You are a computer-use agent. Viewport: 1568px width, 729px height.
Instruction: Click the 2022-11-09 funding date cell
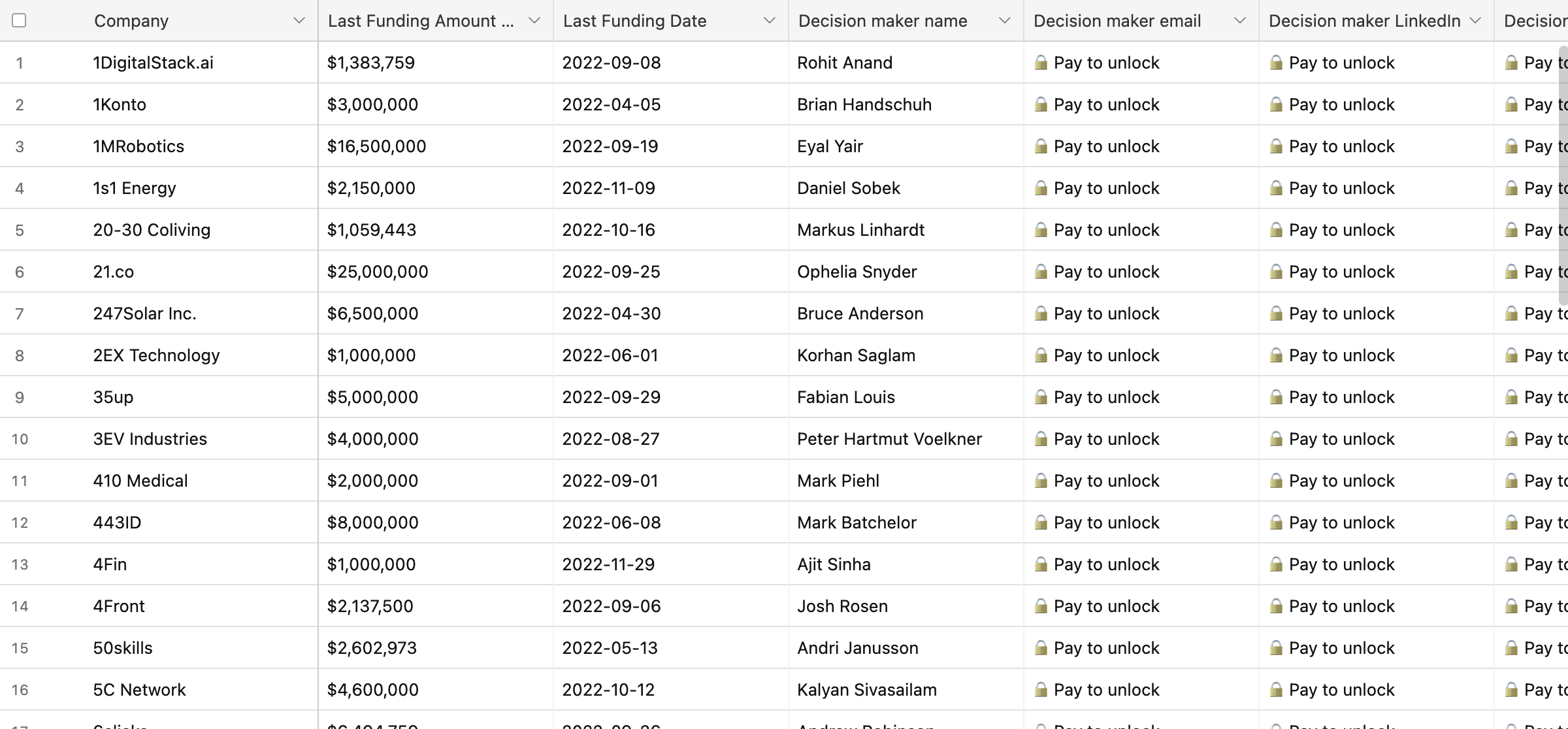(x=671, y=188)
